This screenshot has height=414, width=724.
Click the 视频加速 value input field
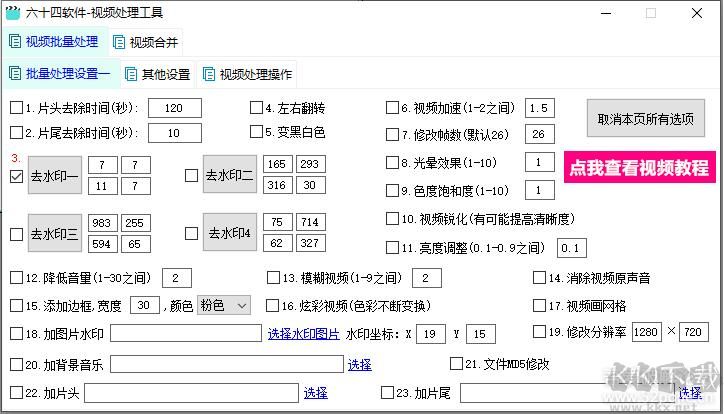pos(540,108)
